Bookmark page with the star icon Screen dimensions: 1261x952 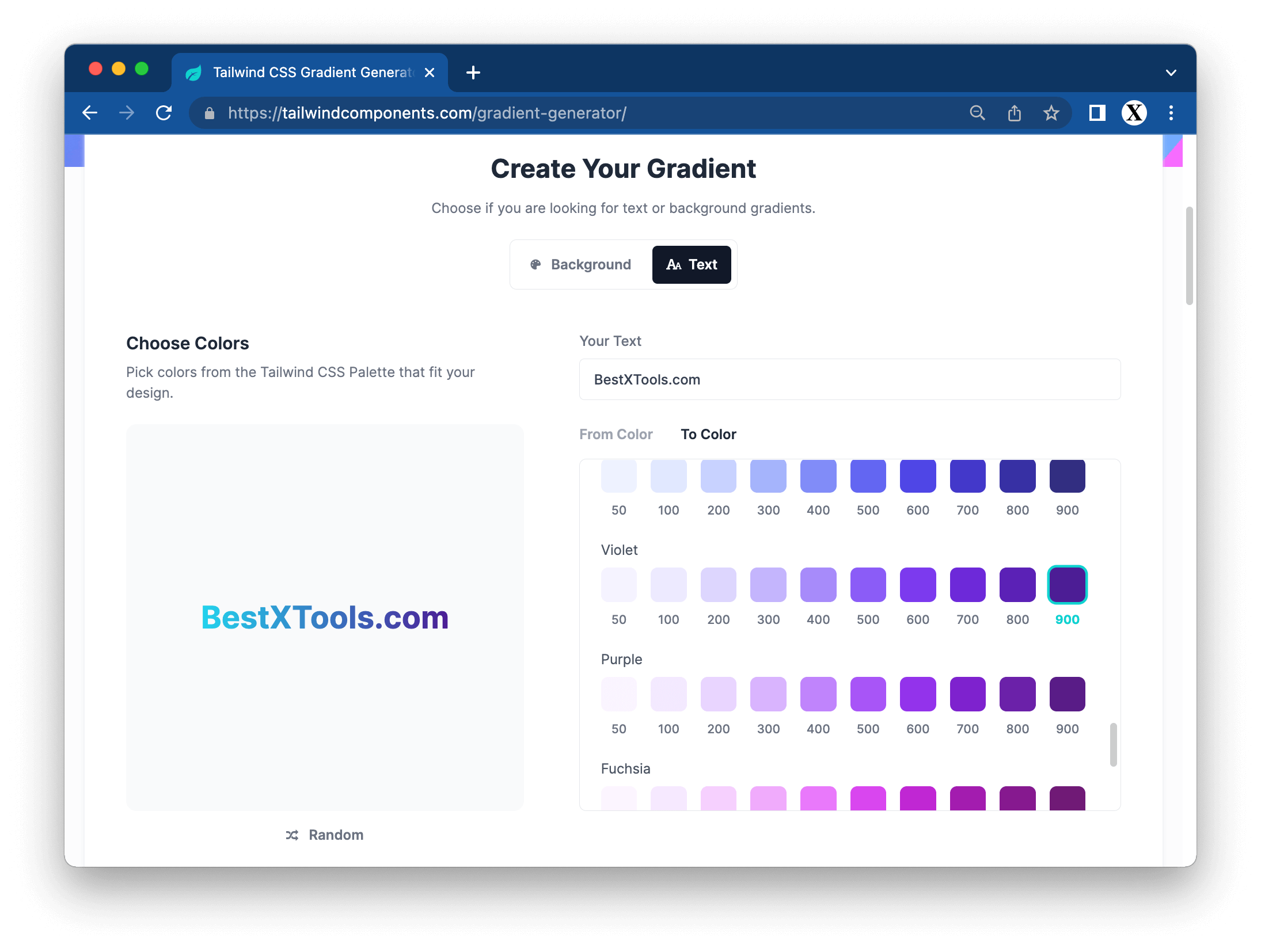pyautogui.click(x=1051, y=113)
